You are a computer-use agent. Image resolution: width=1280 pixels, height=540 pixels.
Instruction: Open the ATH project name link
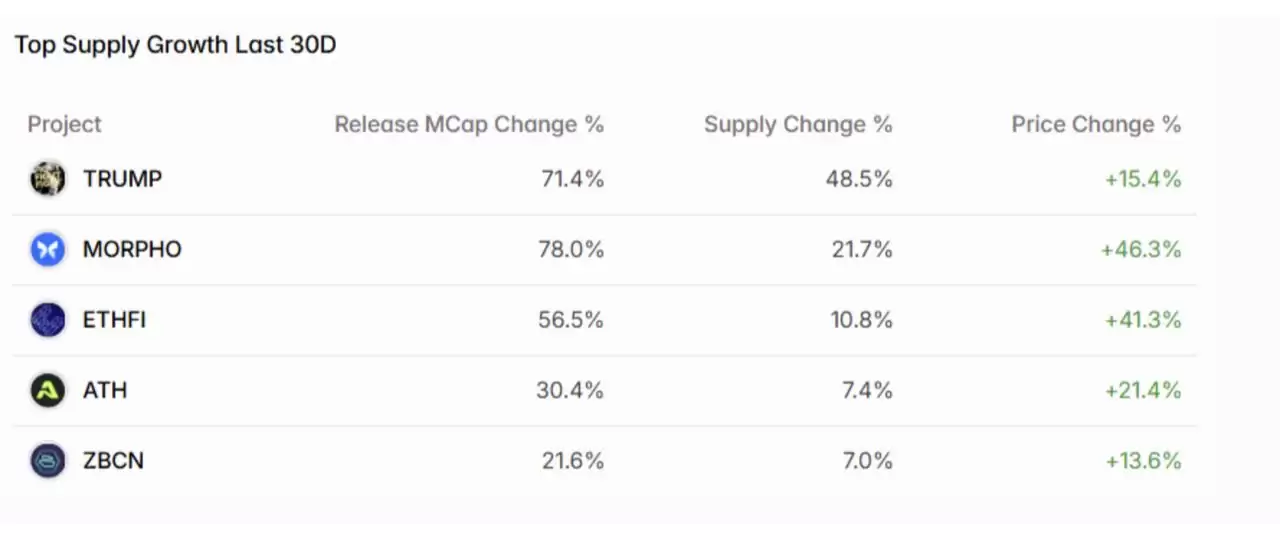coord(105,390)
